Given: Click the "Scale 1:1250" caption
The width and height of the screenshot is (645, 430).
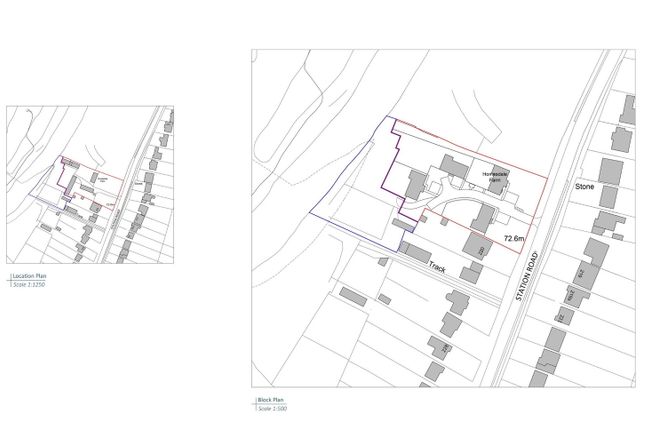Looking at the screenshot, I should pos(29,284).
